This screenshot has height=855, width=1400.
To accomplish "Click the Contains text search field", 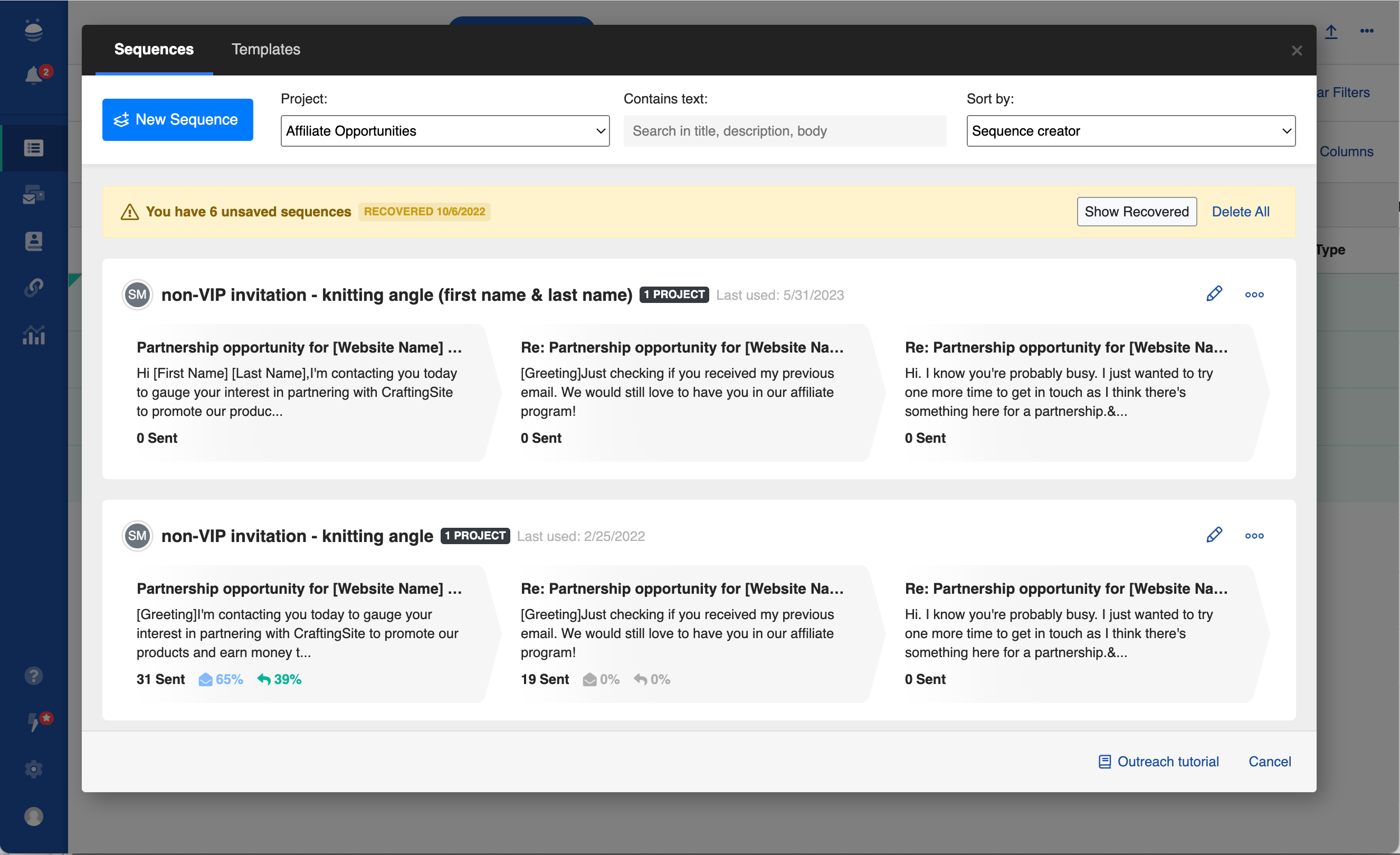I will tap(784, 131).
